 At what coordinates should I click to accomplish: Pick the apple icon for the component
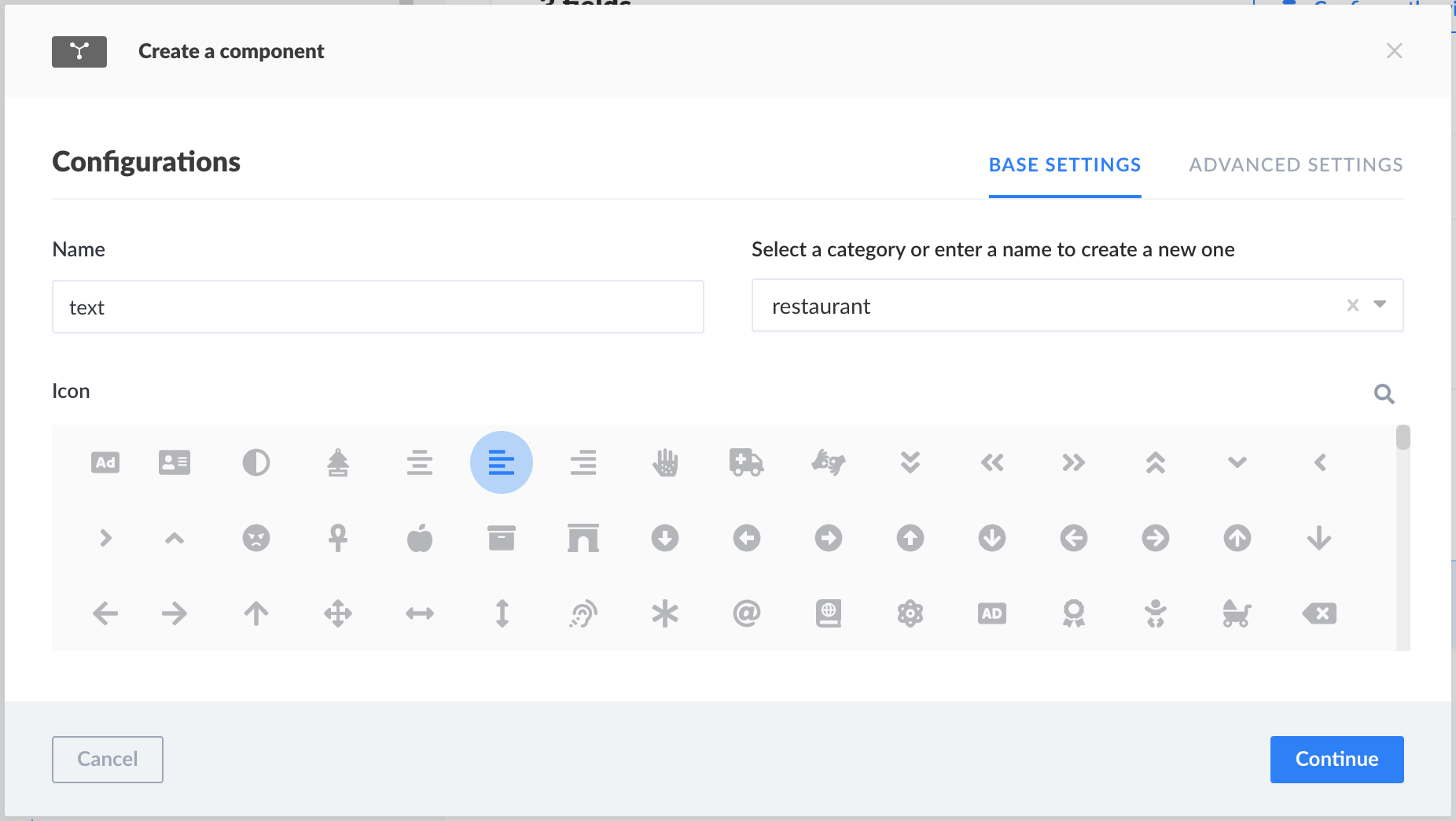421,538
